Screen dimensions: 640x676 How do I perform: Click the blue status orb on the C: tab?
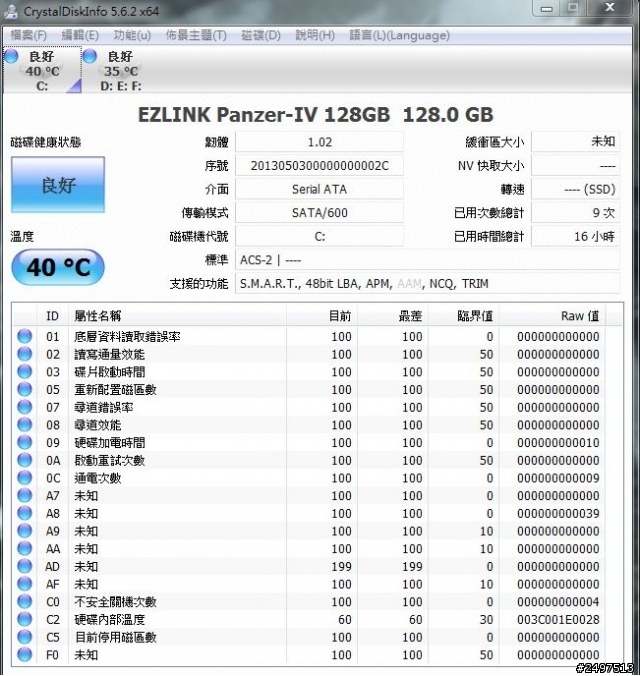point(11,56)
